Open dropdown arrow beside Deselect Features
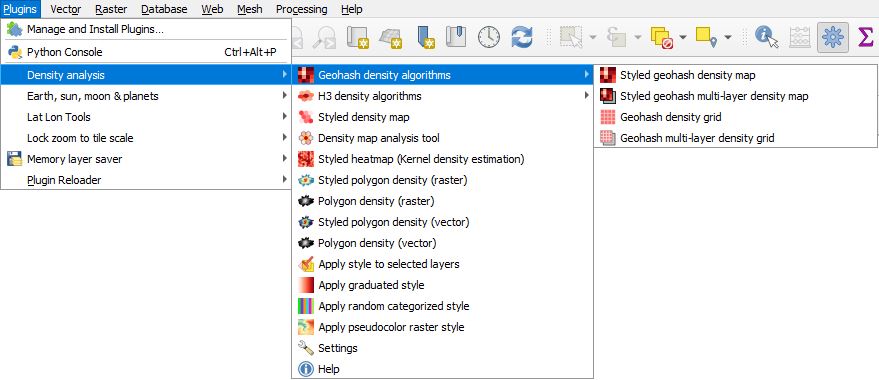879x380 pixels. pyautogui.click(x=683, y=38)
